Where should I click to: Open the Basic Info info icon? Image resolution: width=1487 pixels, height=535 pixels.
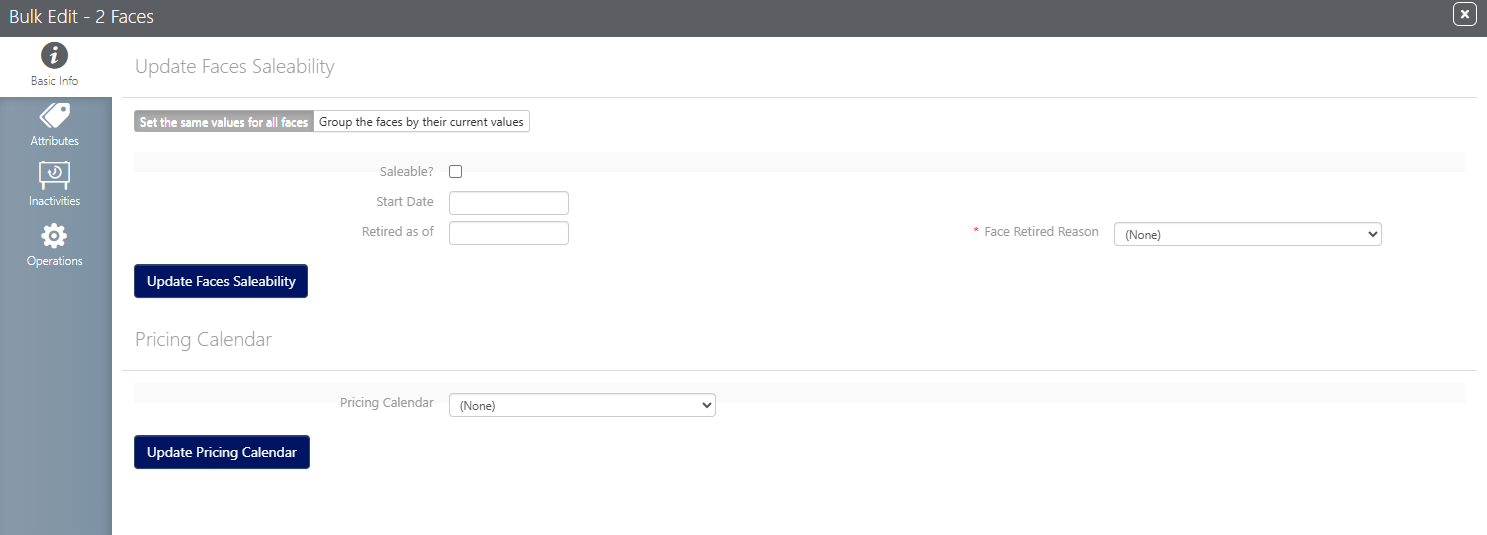point(54,56)
